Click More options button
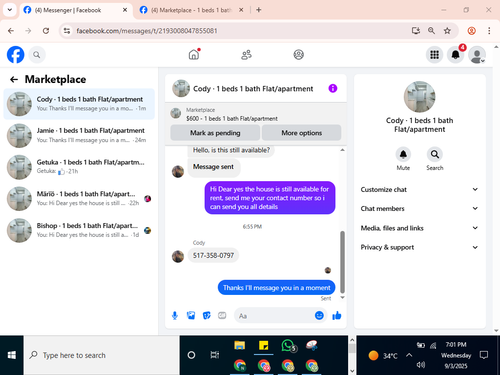500x375 pixels. [301, 133]
